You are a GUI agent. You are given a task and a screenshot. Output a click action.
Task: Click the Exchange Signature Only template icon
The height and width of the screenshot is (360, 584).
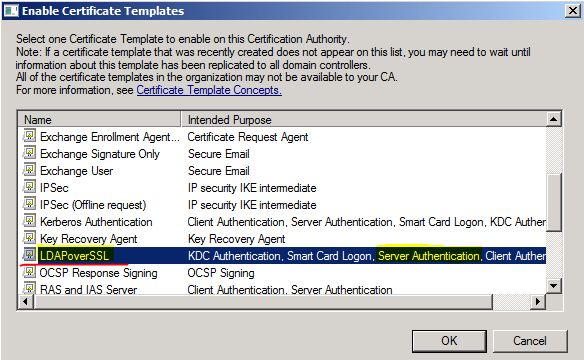(x=29, y=153)
